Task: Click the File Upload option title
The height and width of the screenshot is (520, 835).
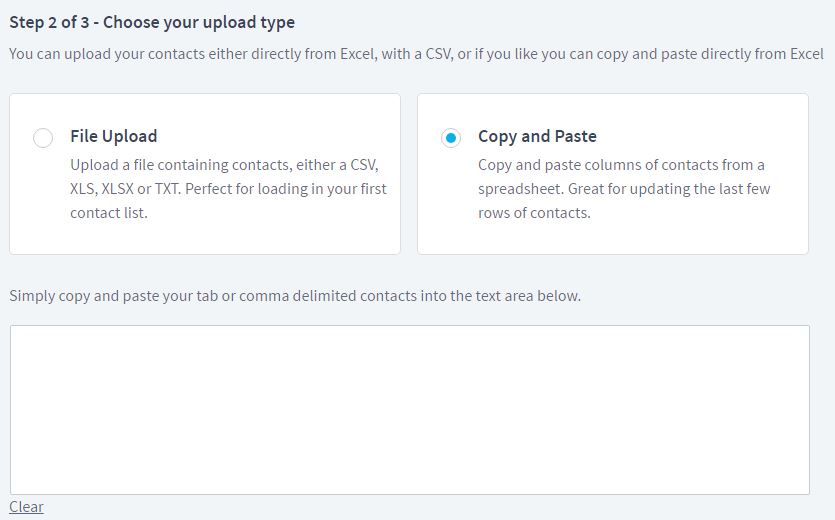Action: (x=113, y=136)
